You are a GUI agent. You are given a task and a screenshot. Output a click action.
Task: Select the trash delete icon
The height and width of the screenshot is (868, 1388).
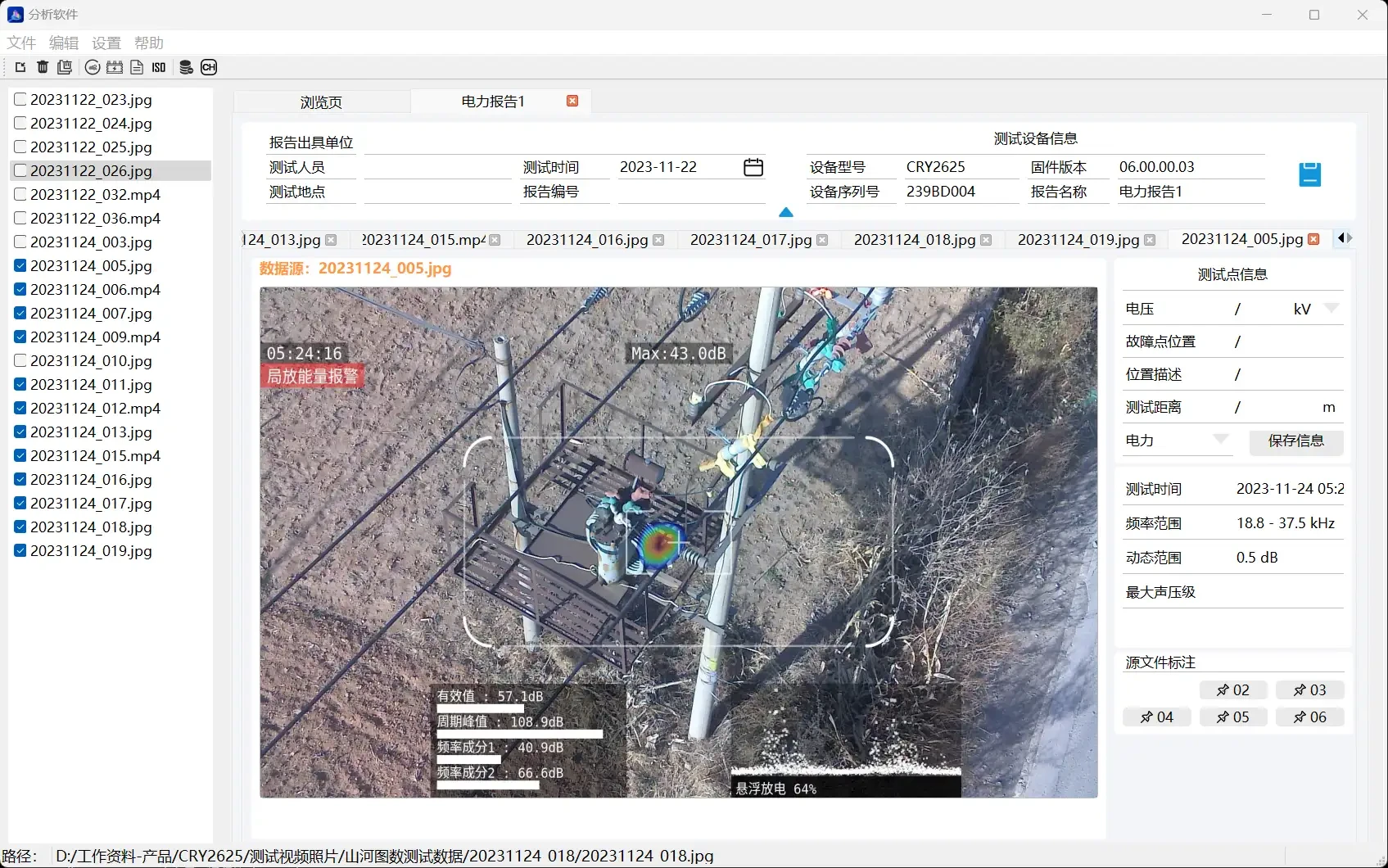coord(43,67)
